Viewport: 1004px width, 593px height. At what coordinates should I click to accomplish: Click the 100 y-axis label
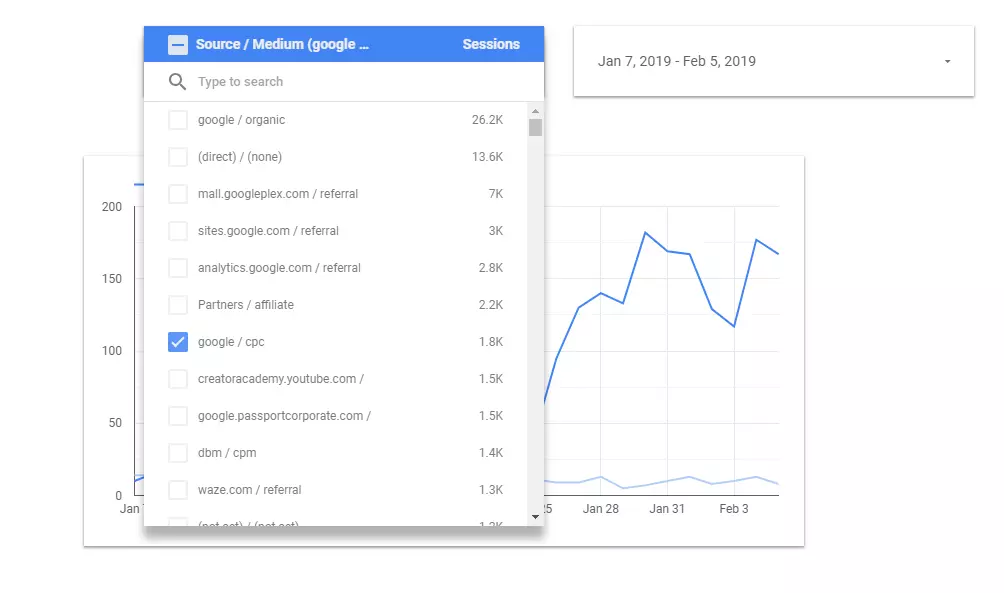[111, 351]
